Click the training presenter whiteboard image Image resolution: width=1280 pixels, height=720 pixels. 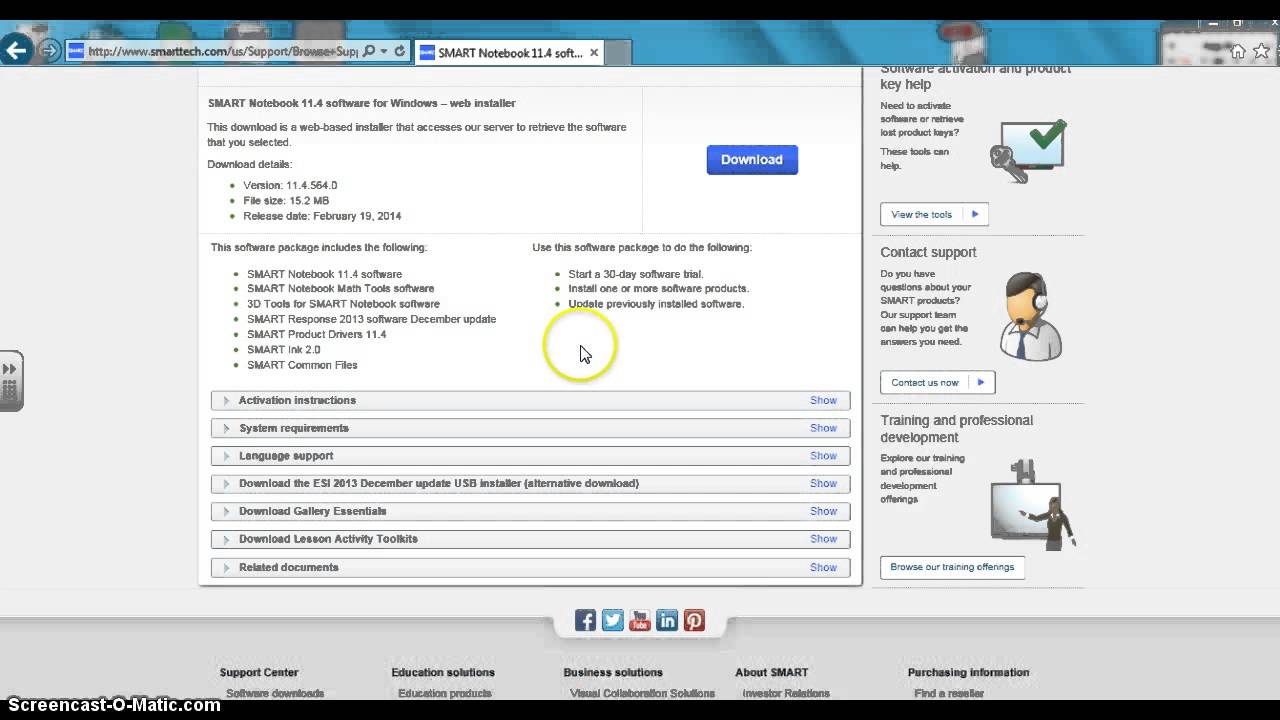pos(1032,503)
